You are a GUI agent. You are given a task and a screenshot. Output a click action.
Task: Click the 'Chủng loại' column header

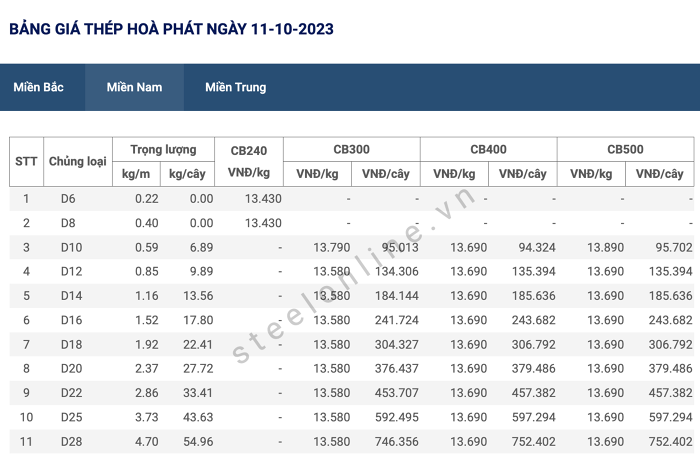point(78,161)
